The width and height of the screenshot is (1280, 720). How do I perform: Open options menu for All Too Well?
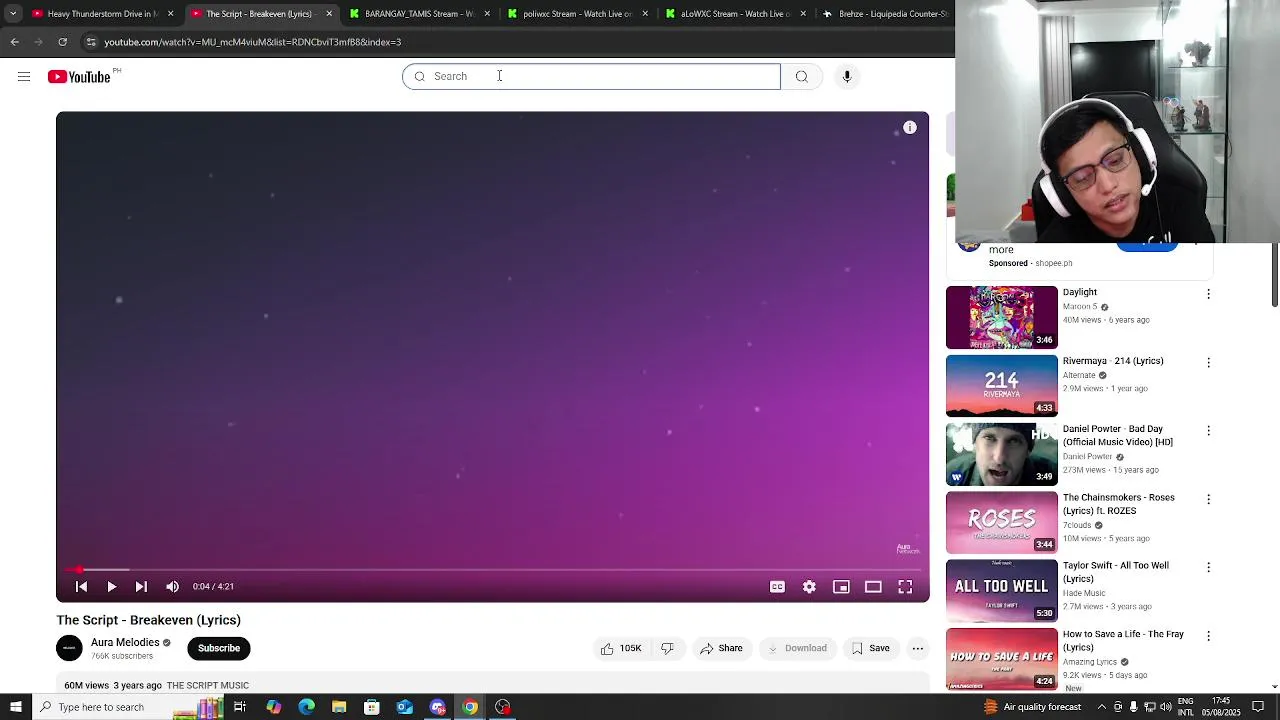point(1208,567)
